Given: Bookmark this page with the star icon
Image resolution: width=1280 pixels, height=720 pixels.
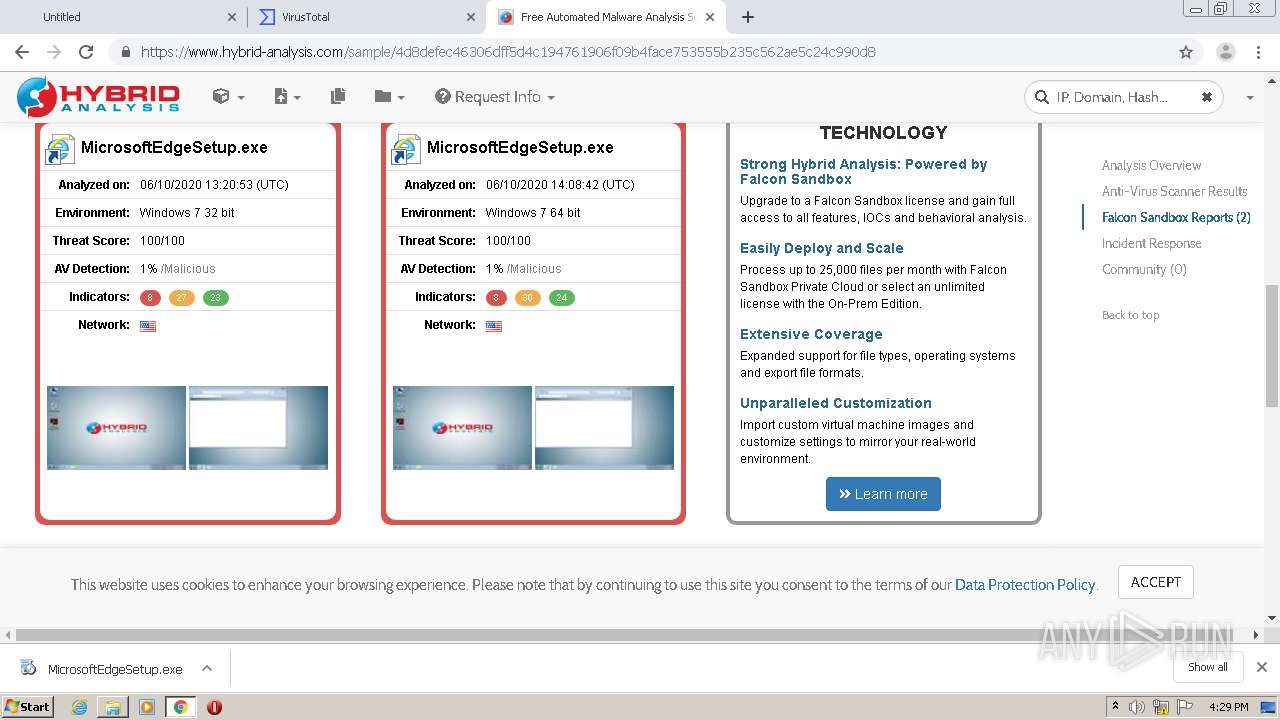Looking at the screenshot, I should tap(1186, 52).
